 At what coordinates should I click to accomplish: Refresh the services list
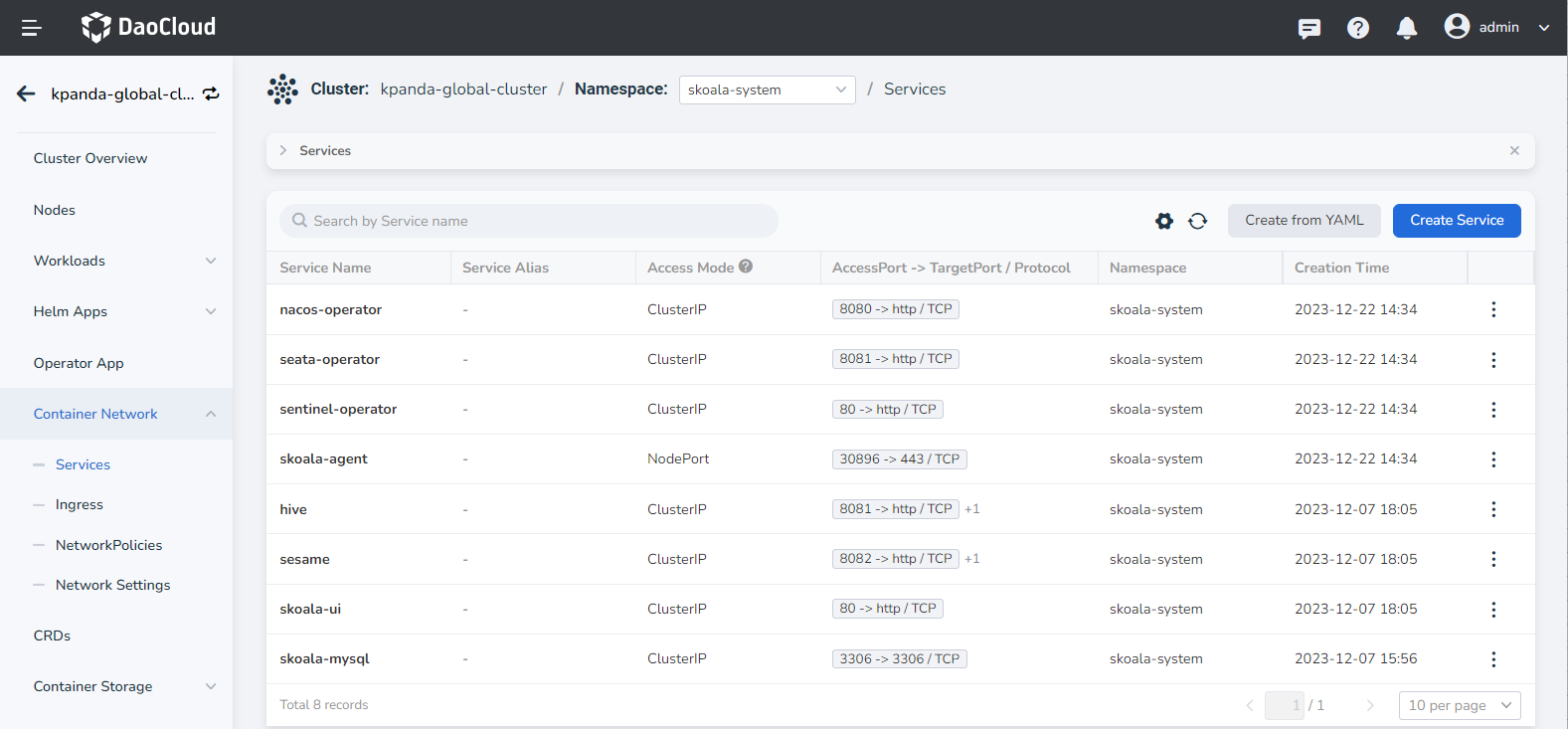coord(1197,221)
